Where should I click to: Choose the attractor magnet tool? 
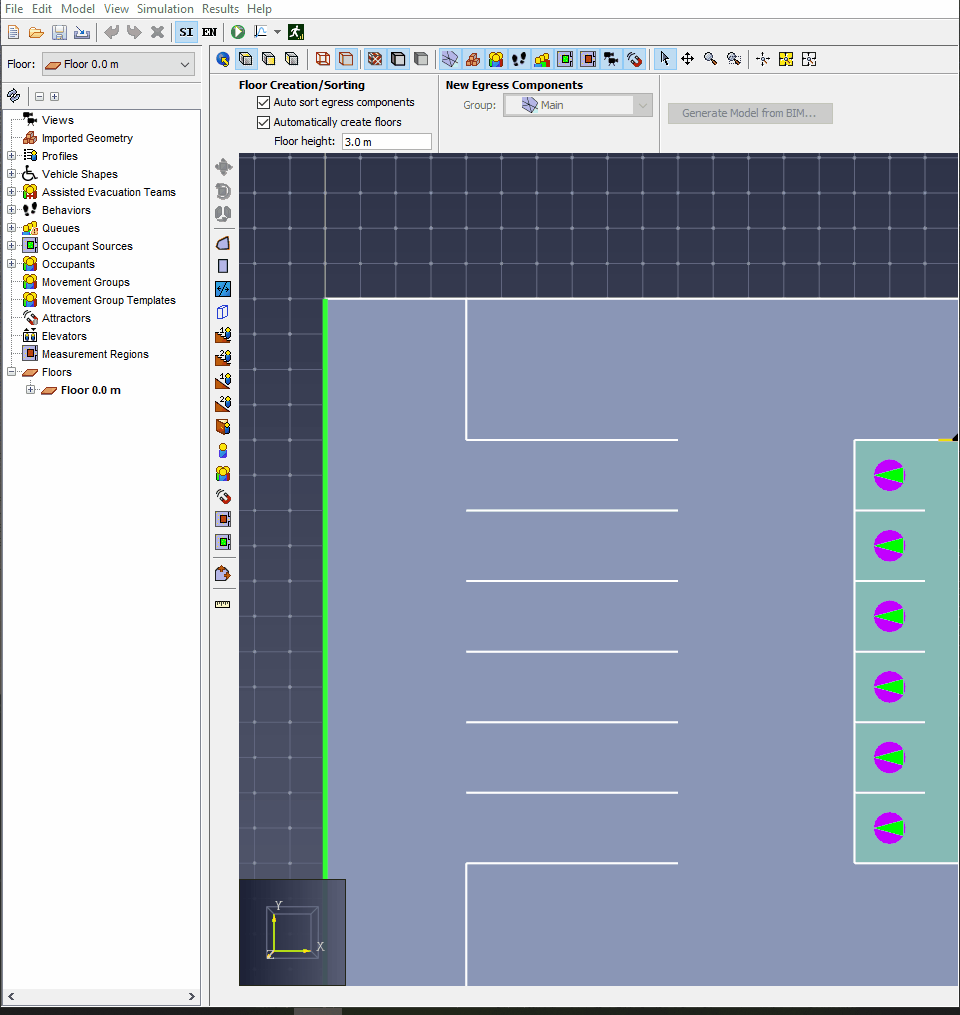tap(223, 496)
